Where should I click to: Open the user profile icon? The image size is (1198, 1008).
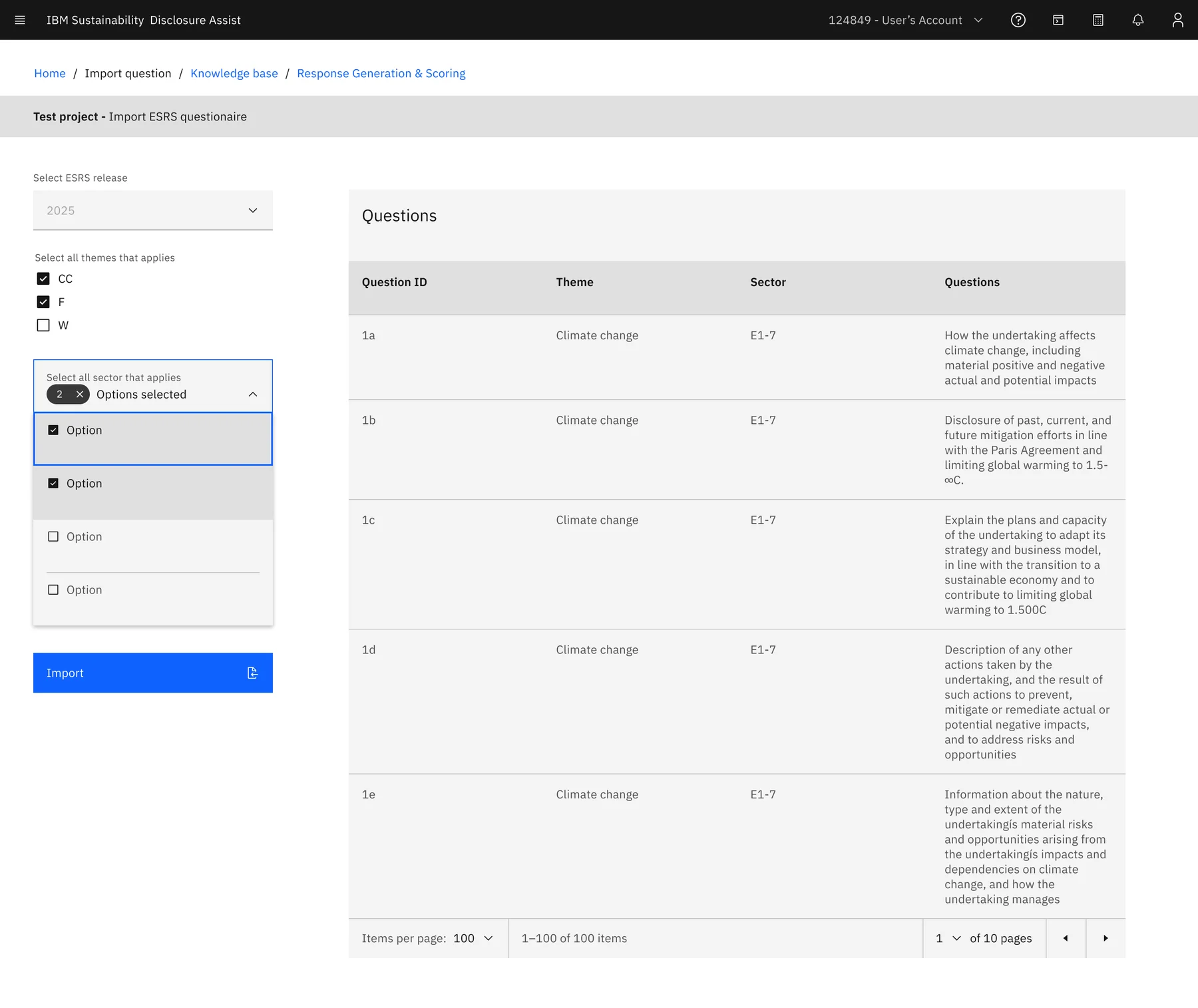1177,20
